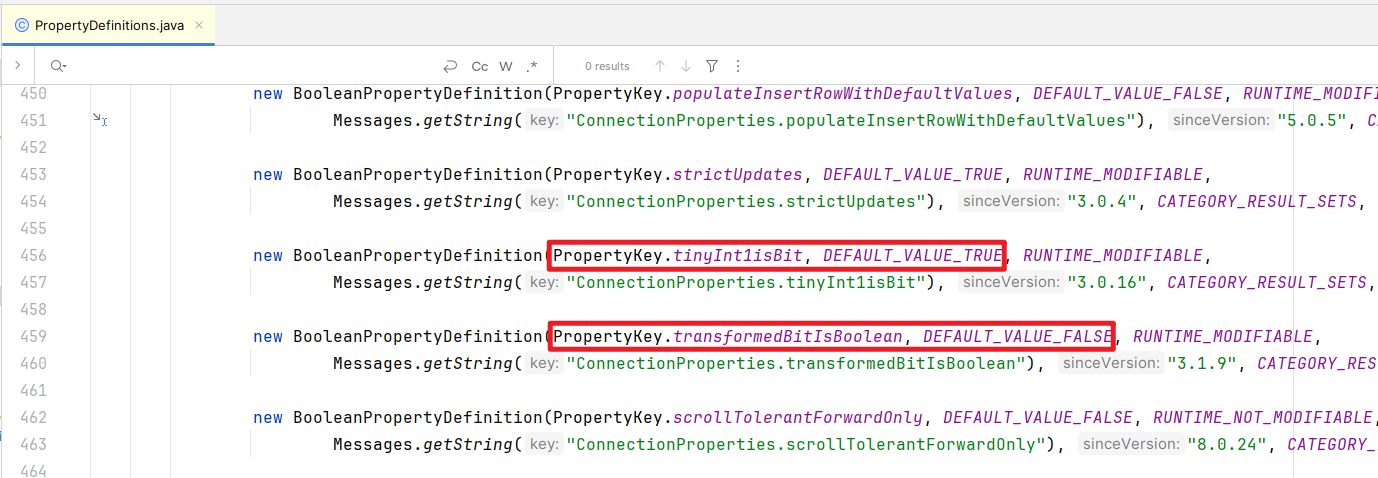
Task: Click the Java class icon on PropertyDefinitions tab
Action: click(22, 26)
